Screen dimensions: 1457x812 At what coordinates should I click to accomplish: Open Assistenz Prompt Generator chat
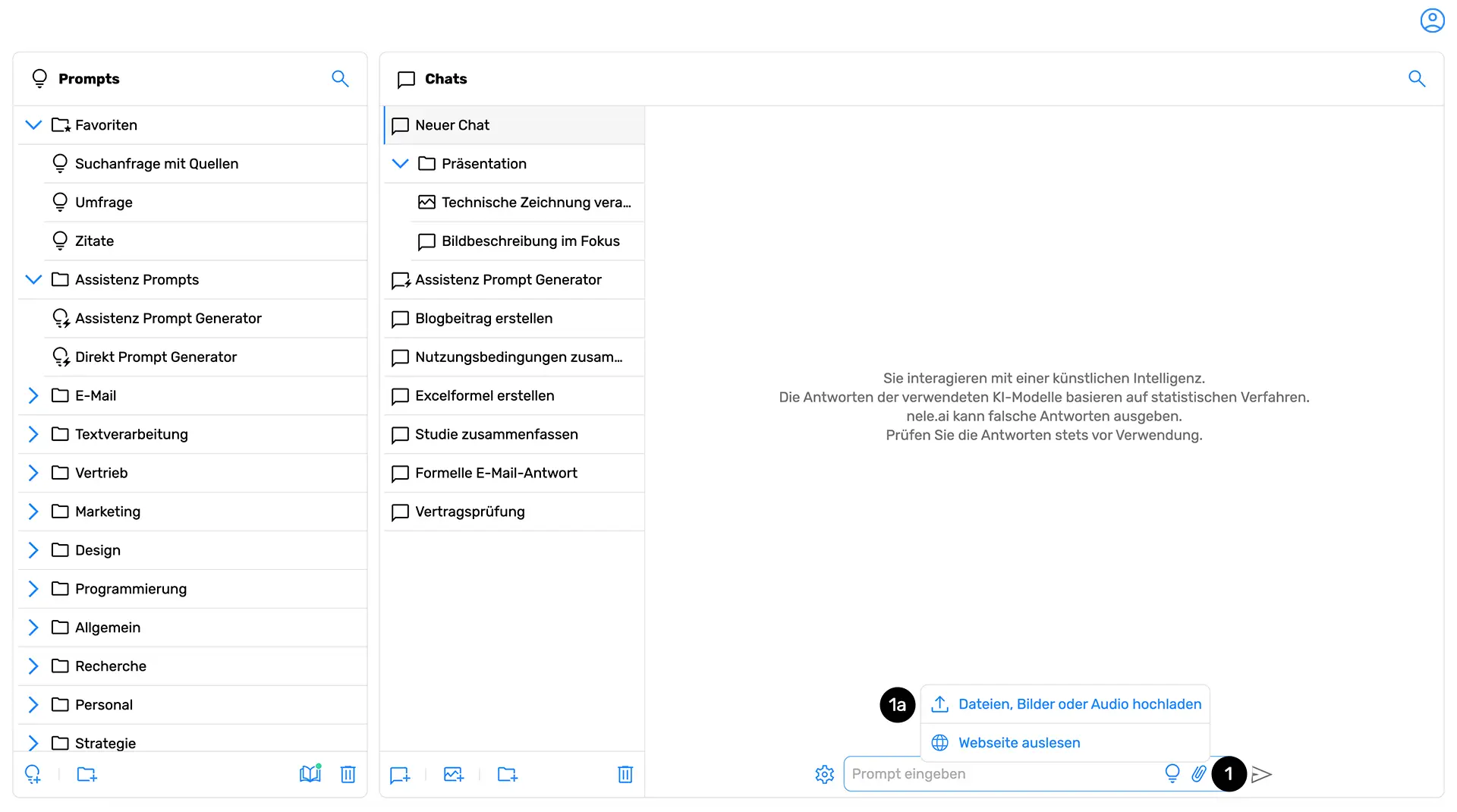click(x=515, y=280)
